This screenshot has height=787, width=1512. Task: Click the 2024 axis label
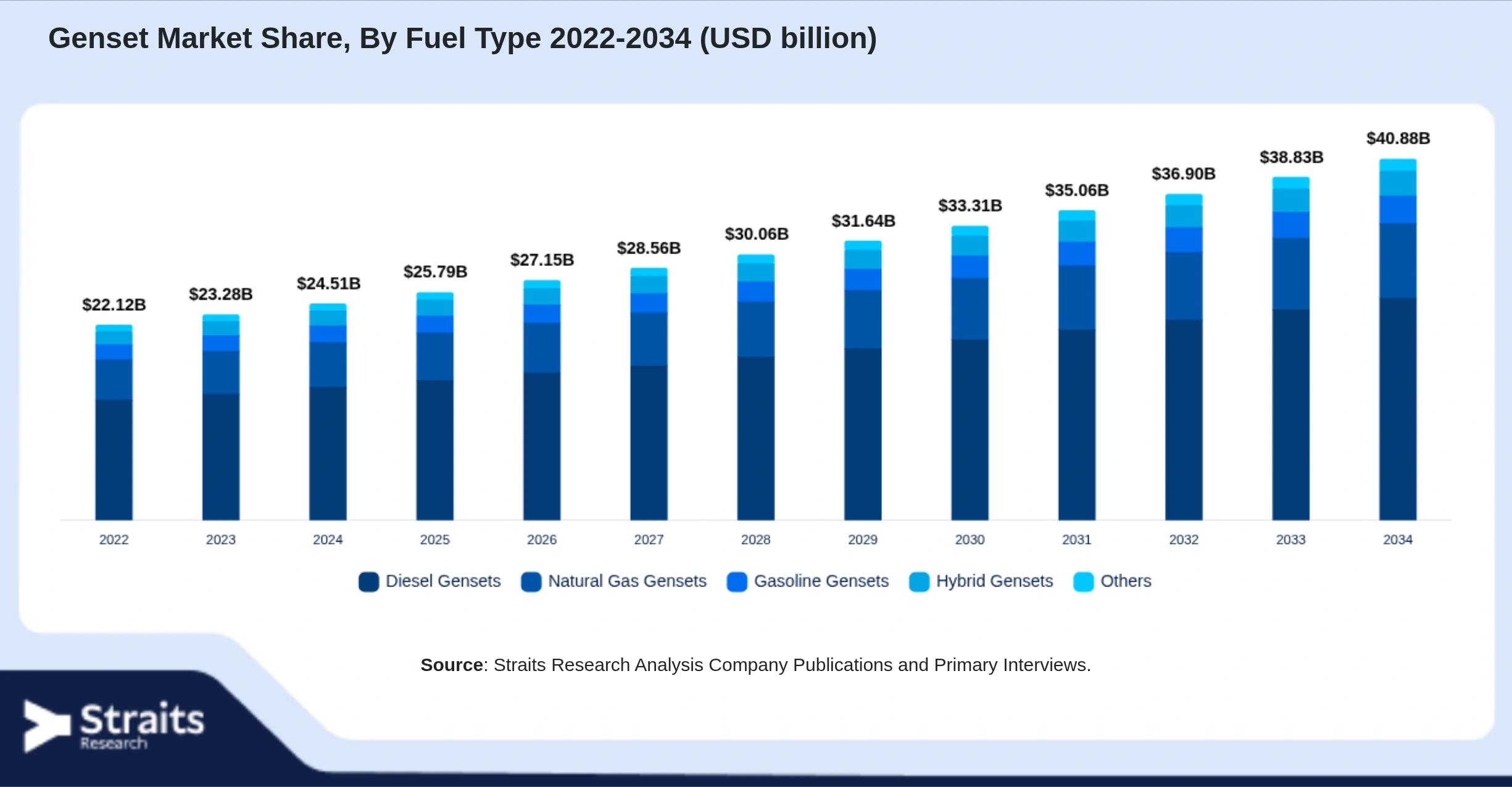click(328, 540)
